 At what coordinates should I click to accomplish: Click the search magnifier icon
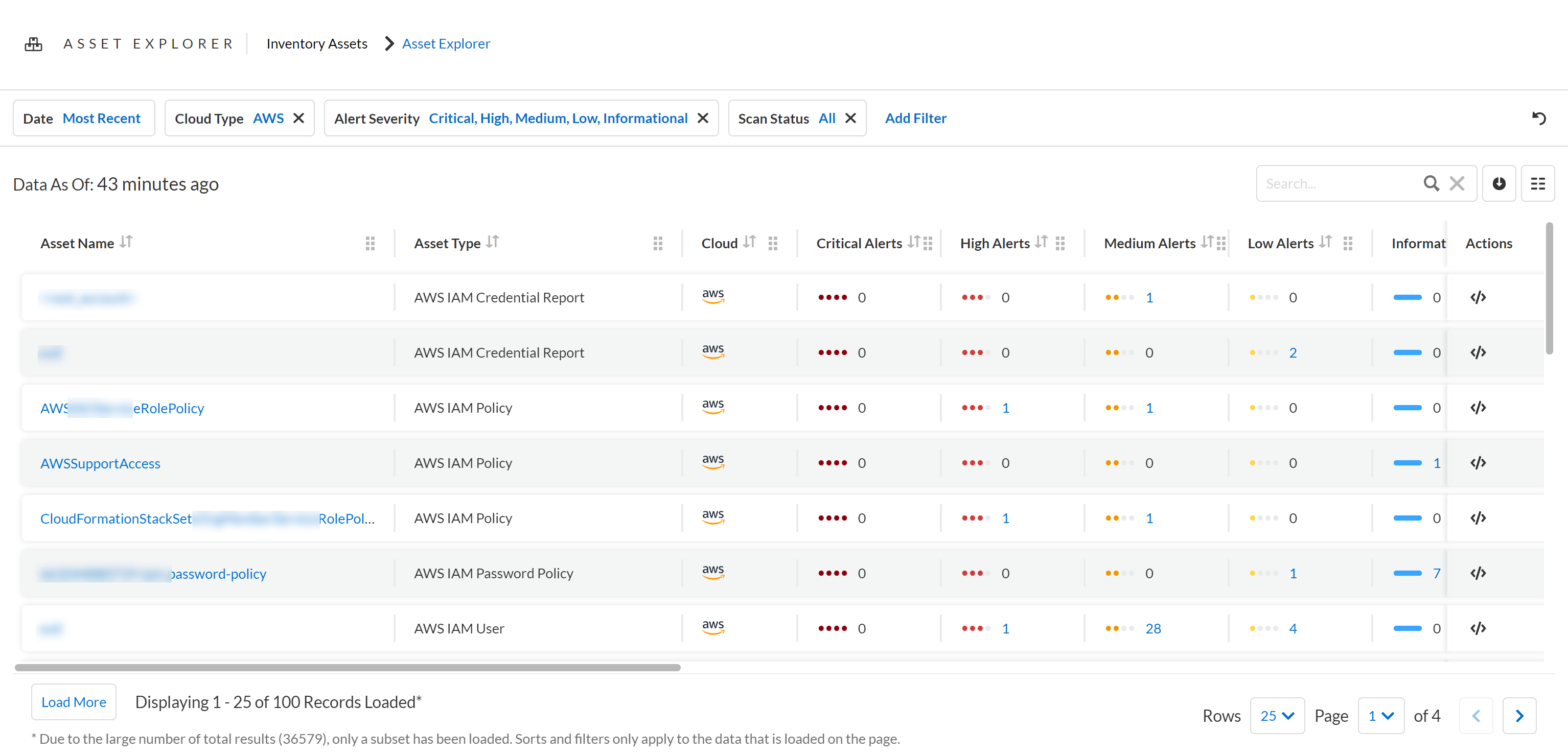(x=1431, y=183)
